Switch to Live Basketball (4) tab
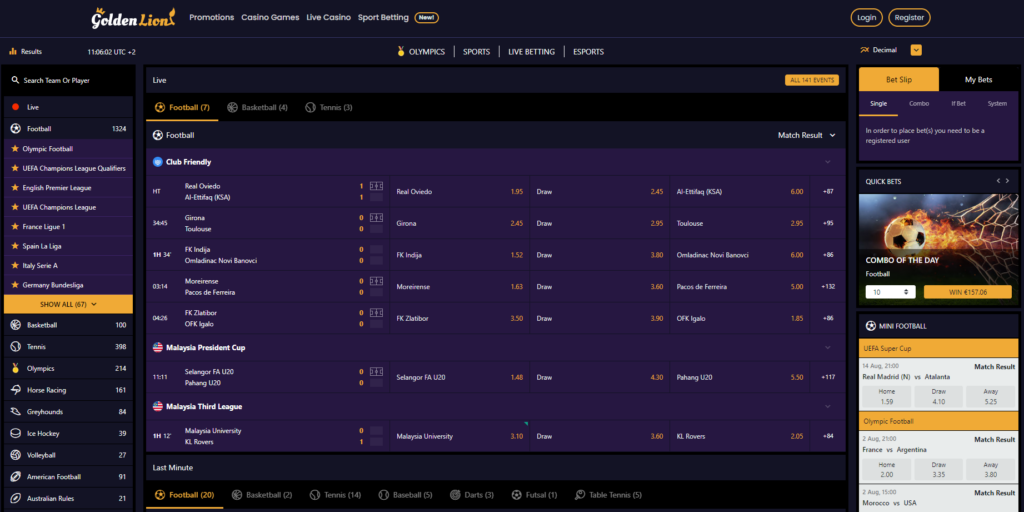Screen dimensions: 1024x512 pos(257,107)
